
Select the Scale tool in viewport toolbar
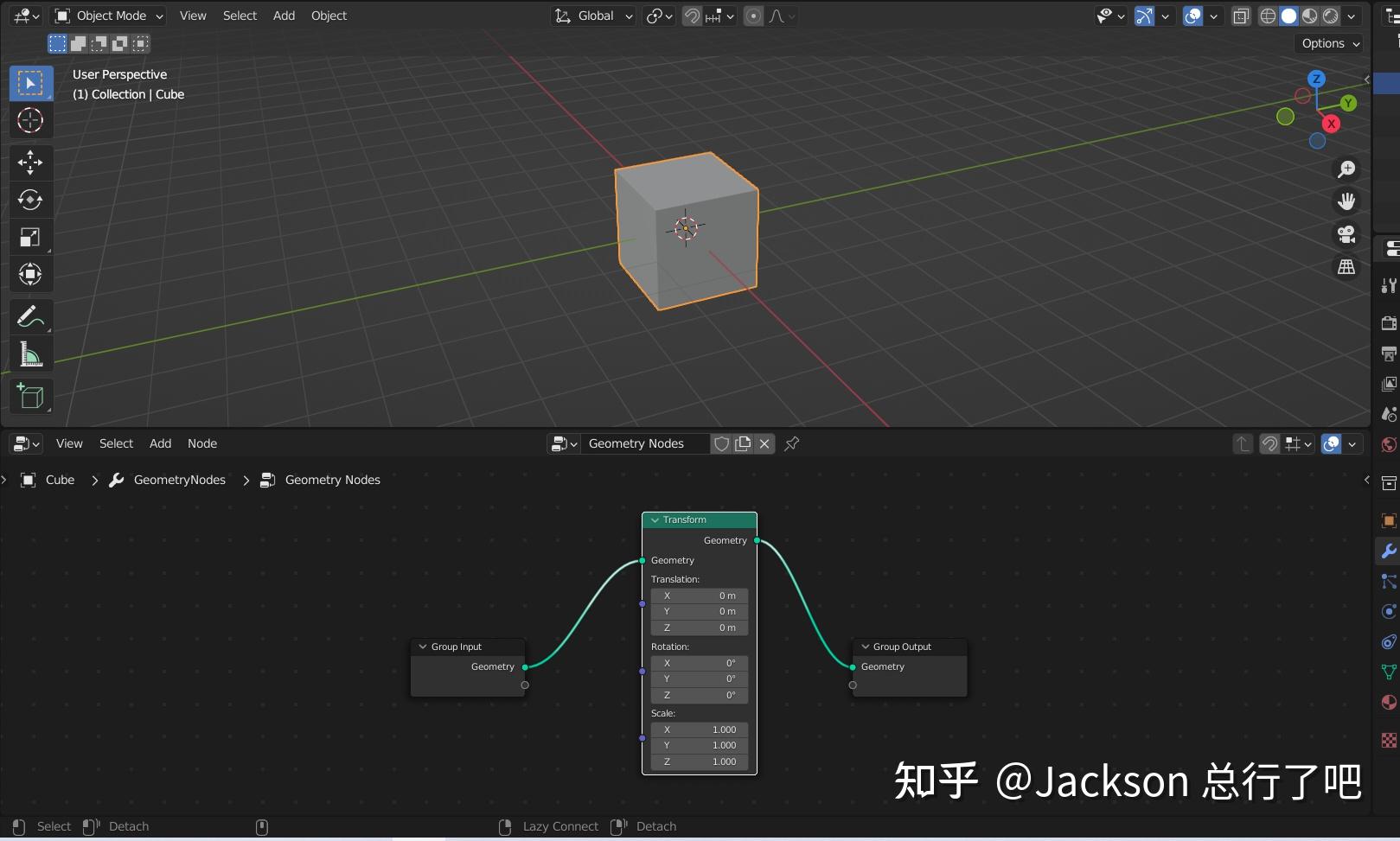(30, 237)
